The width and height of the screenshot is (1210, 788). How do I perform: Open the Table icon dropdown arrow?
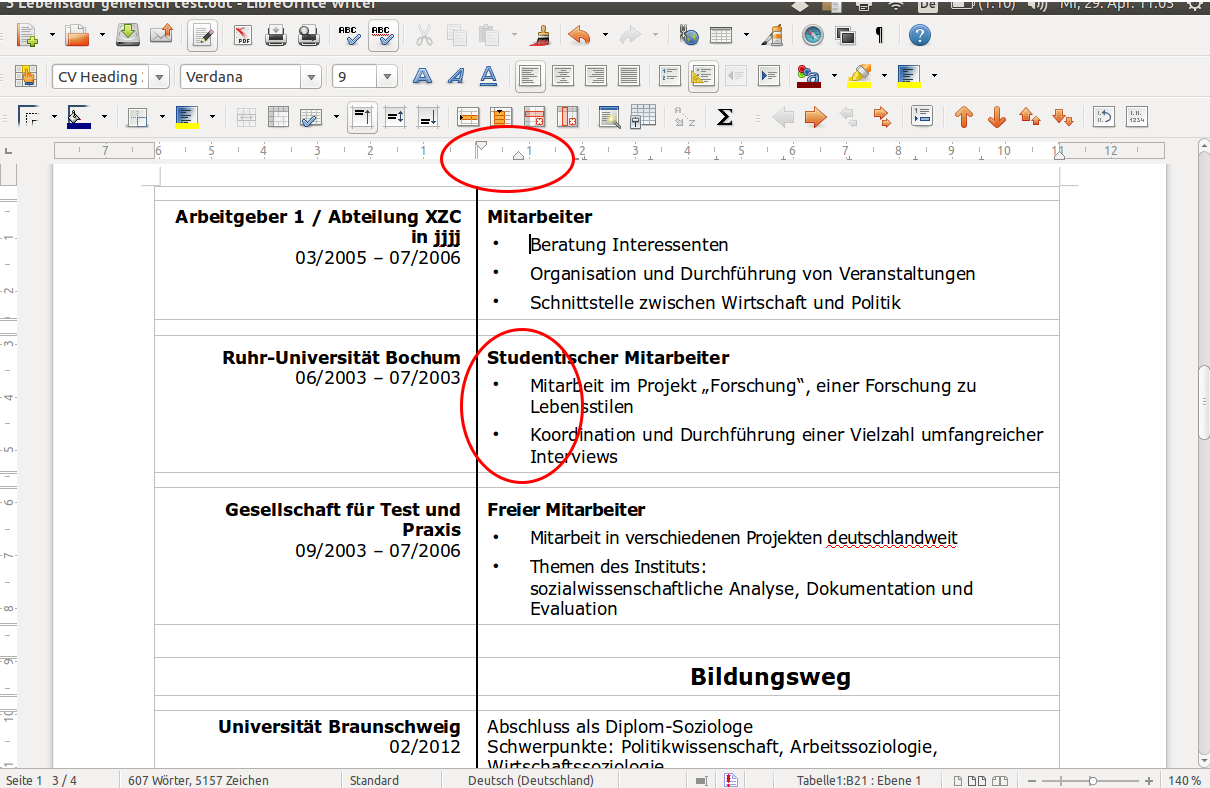[746, 36]
